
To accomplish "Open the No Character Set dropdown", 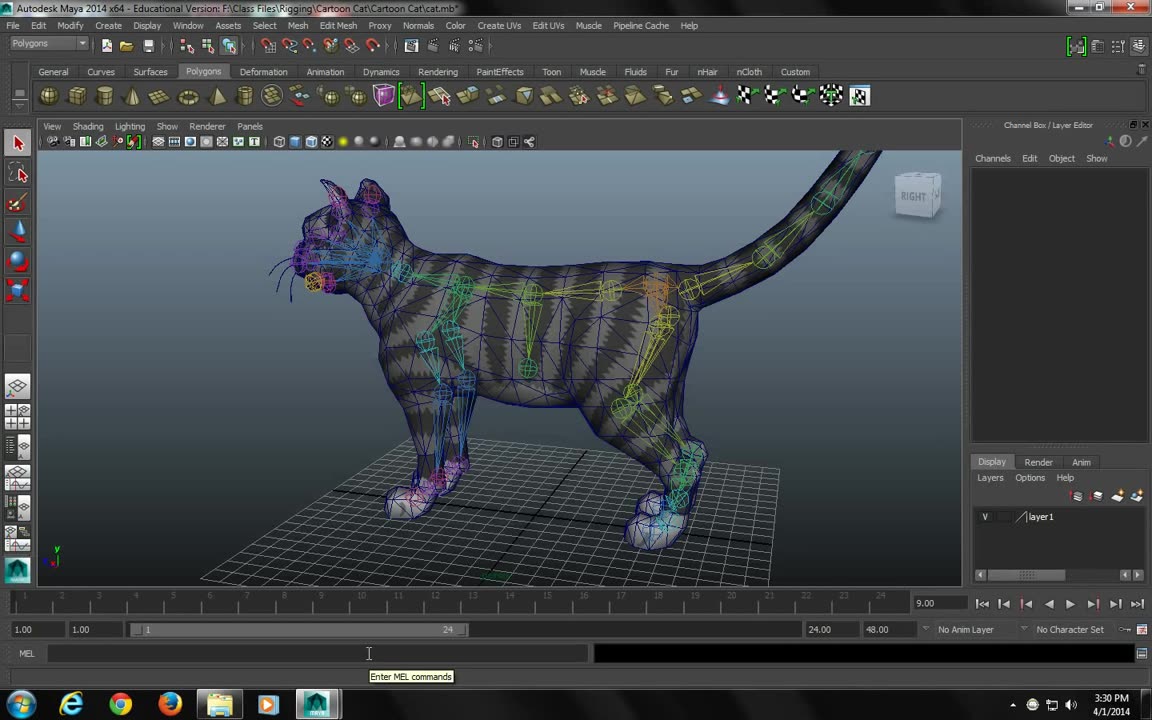I will (1070, 629).
